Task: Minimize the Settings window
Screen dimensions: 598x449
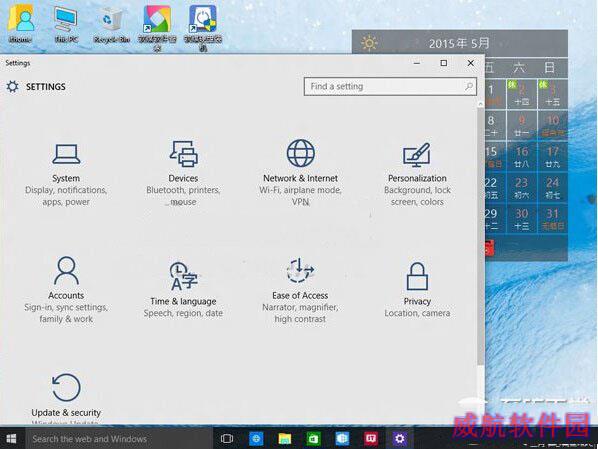Action: [x=417, y=63]
